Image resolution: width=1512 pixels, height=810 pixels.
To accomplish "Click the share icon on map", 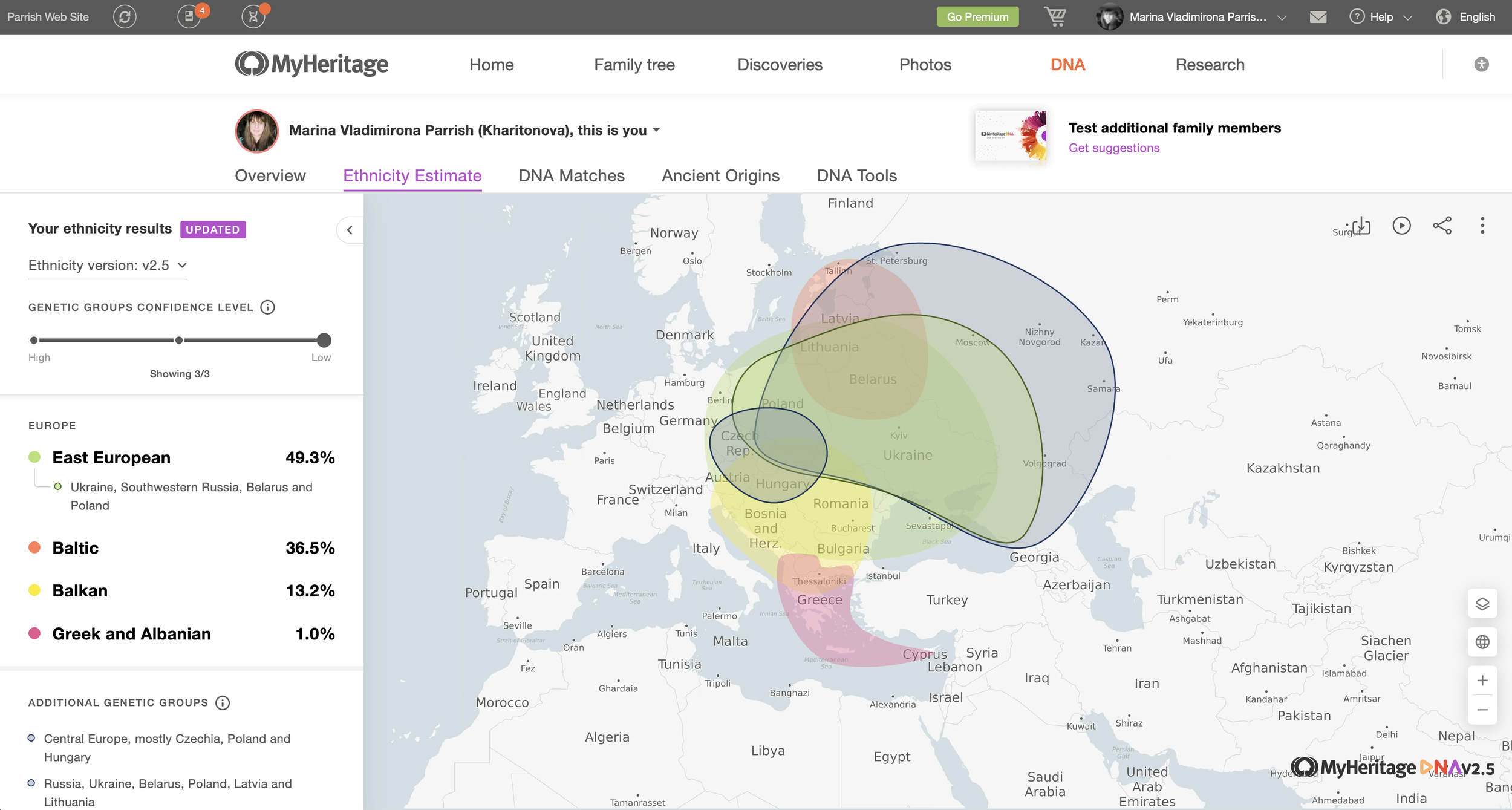I will pyautogui.click(x=1442, y=226).
